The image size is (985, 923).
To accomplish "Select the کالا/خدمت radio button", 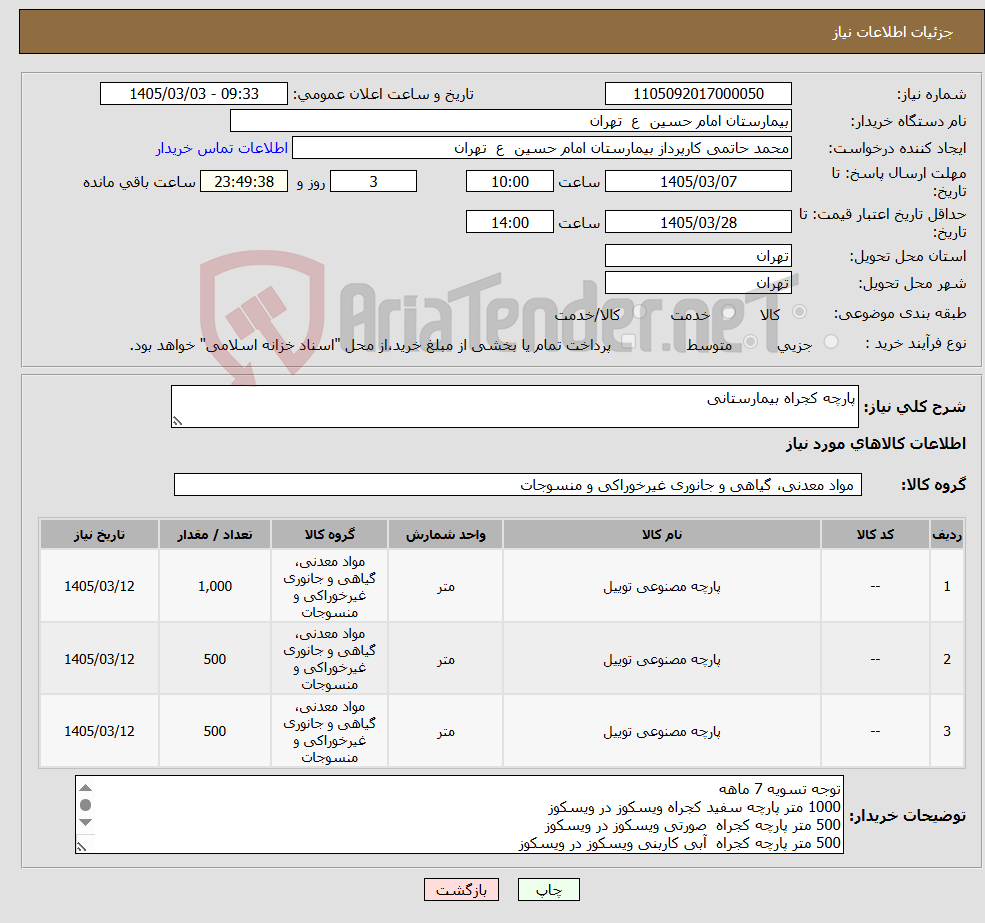I will pyautogui.click(x=639, y=312).
